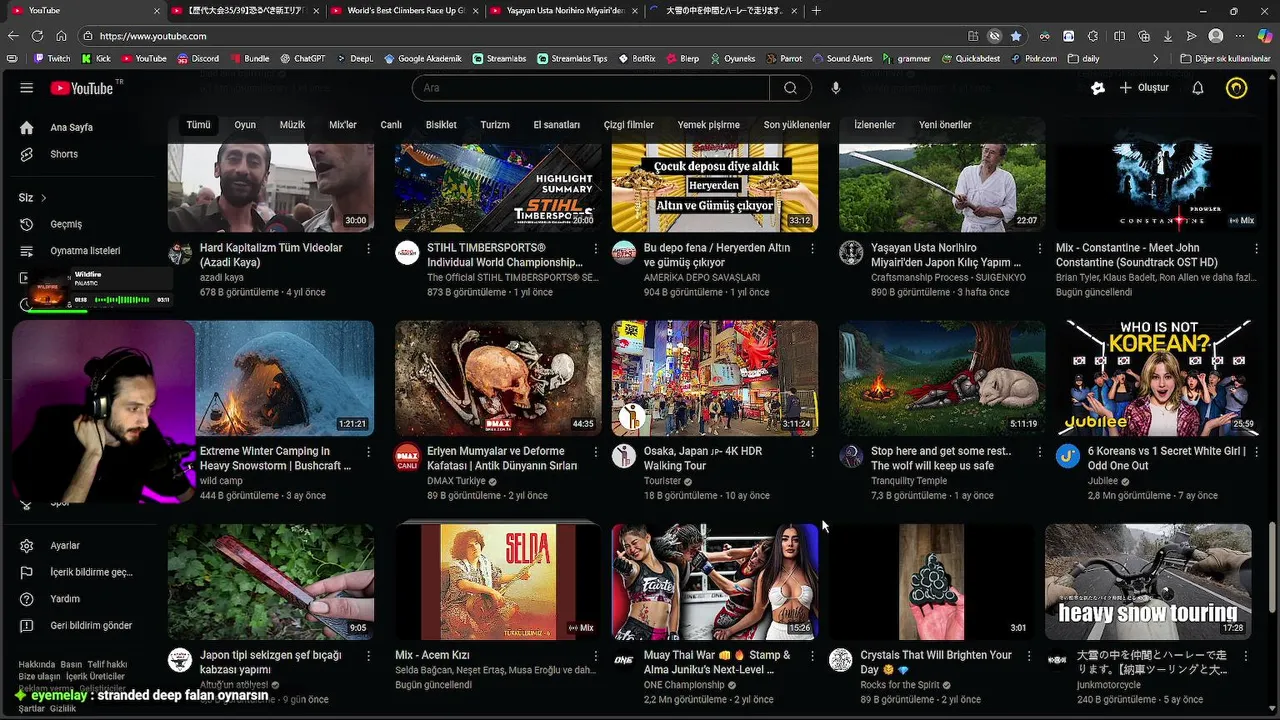Switch to Yaşayan Usta Norihiro browser tab
Screen dimensions: 1280x720
pos(564,10)
